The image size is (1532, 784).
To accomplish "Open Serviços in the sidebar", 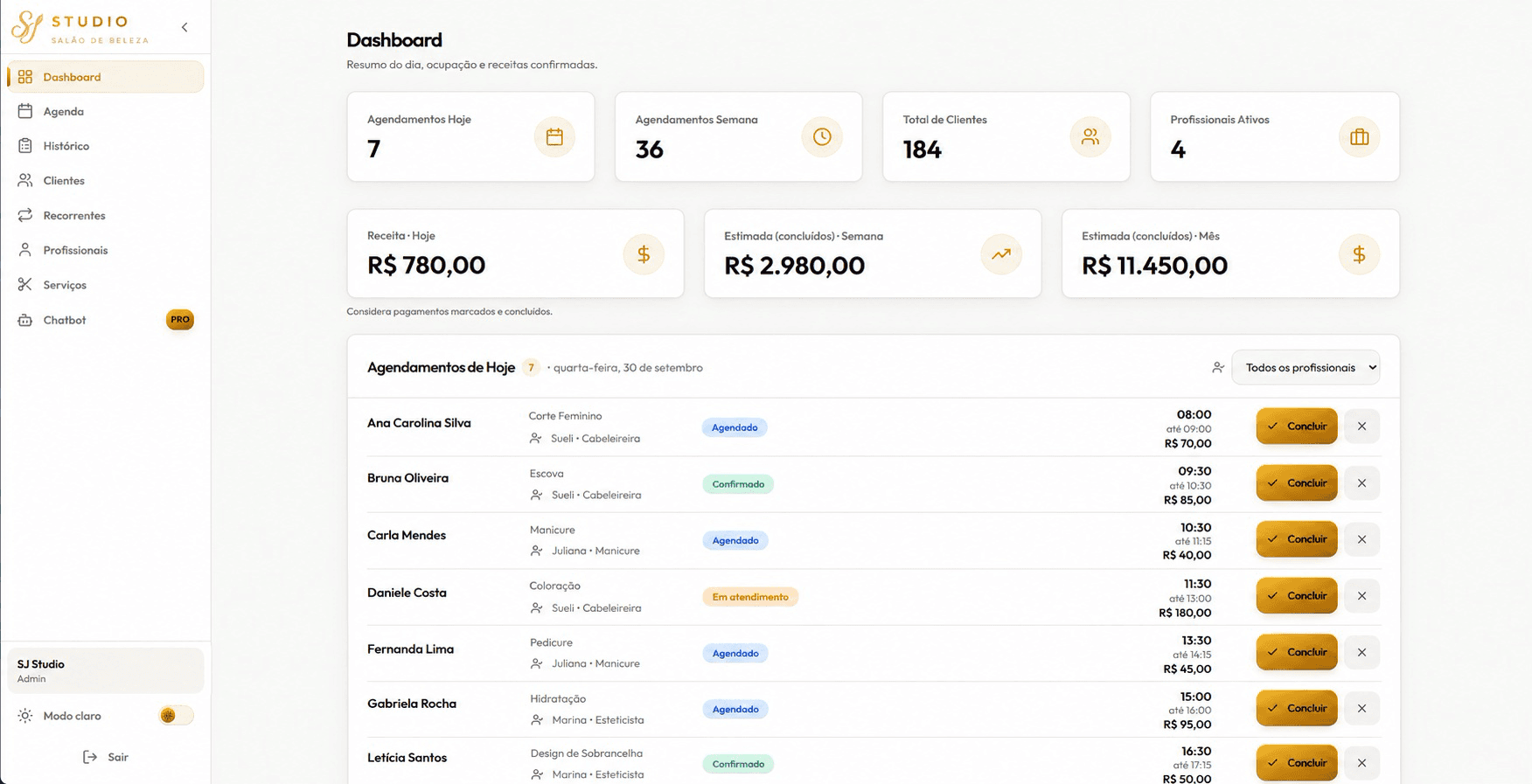I will 106,285.
